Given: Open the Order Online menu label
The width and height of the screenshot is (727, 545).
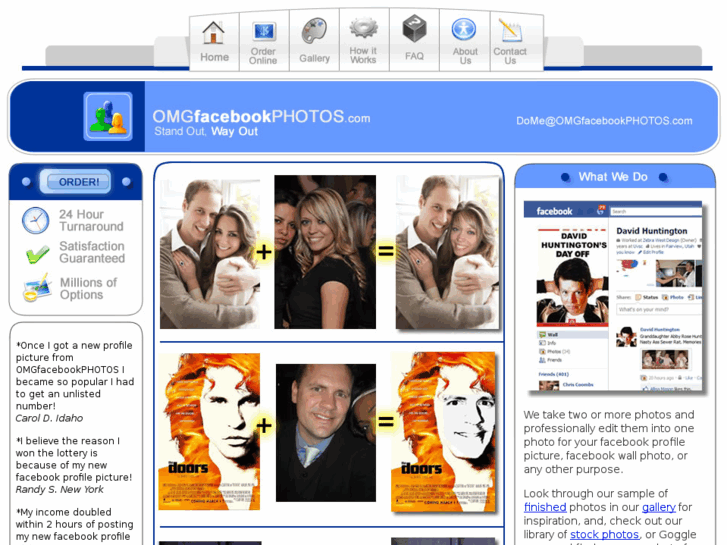Looking at the screenshot, I should click(263, 56).
